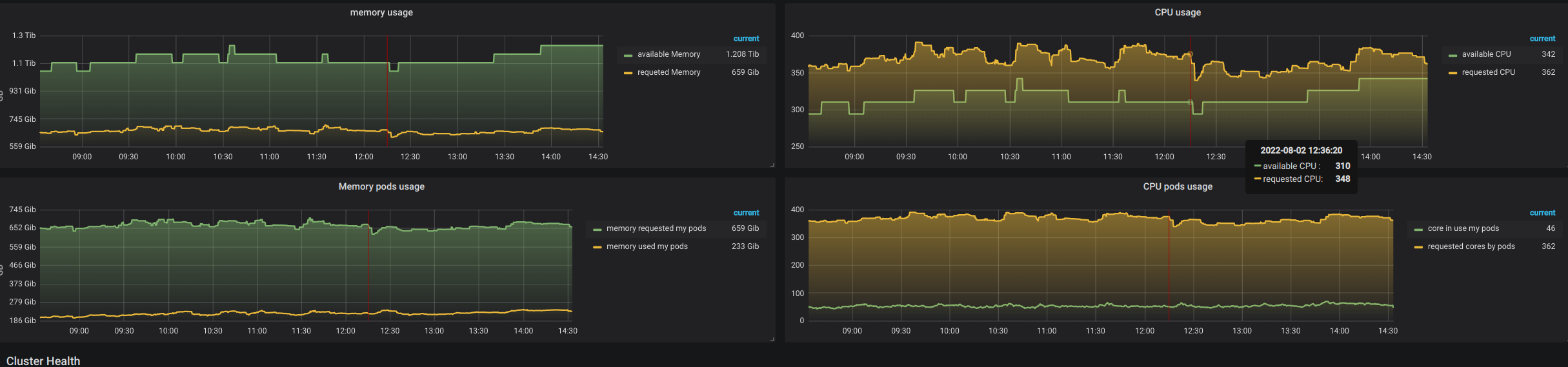Click the yellow memory requested pods color swatch
This screenshot has height=367, width=1568.
click(597, 229)
